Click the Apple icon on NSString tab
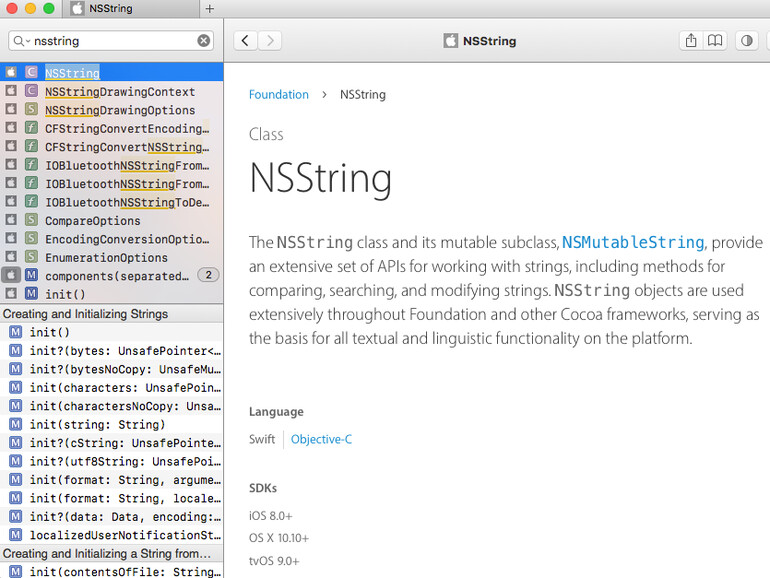Image resolution: width=770 pixels, height=578 pixels. pos(77,8)
